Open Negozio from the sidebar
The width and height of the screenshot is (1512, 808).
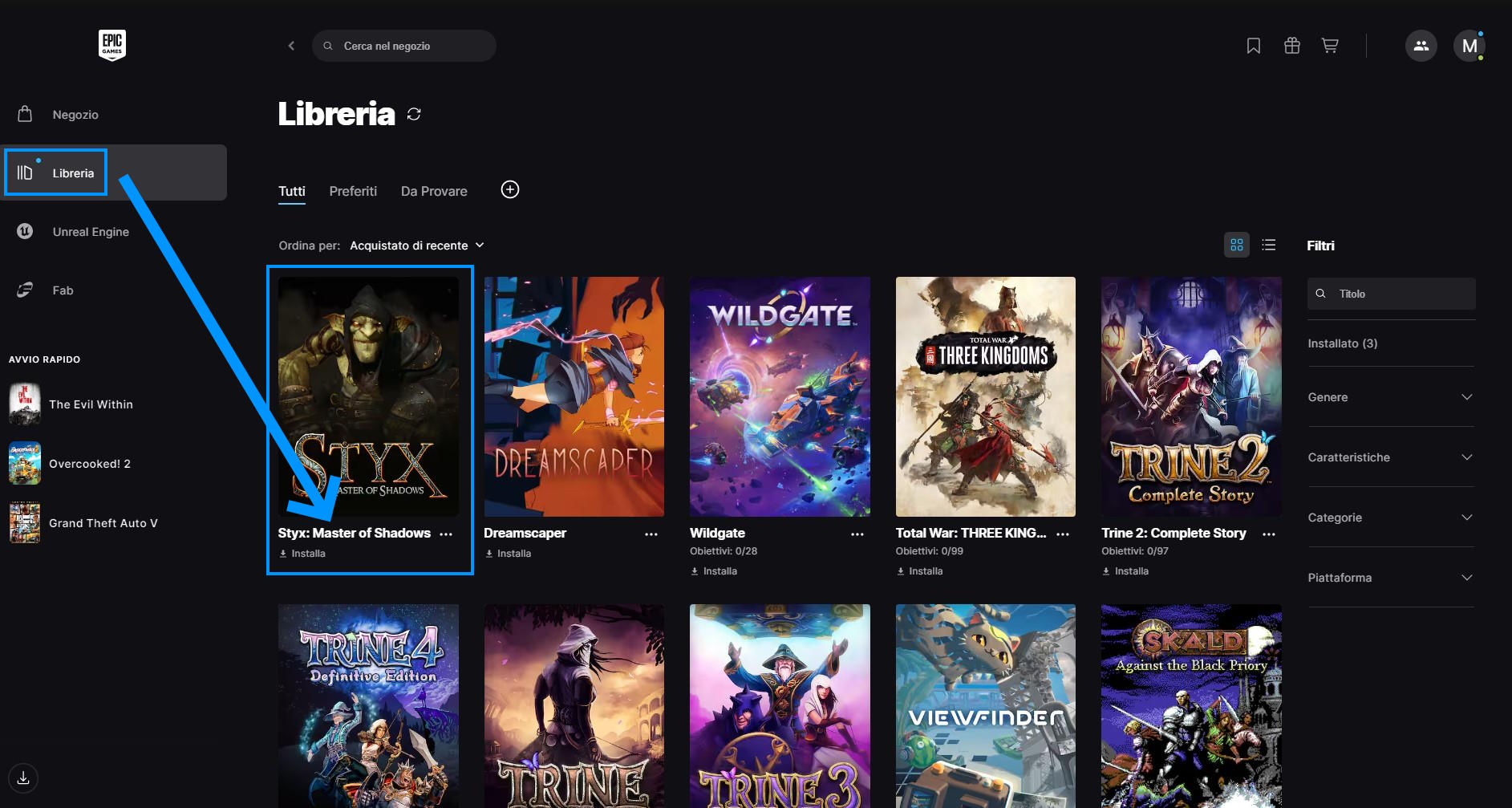(75, 115)
